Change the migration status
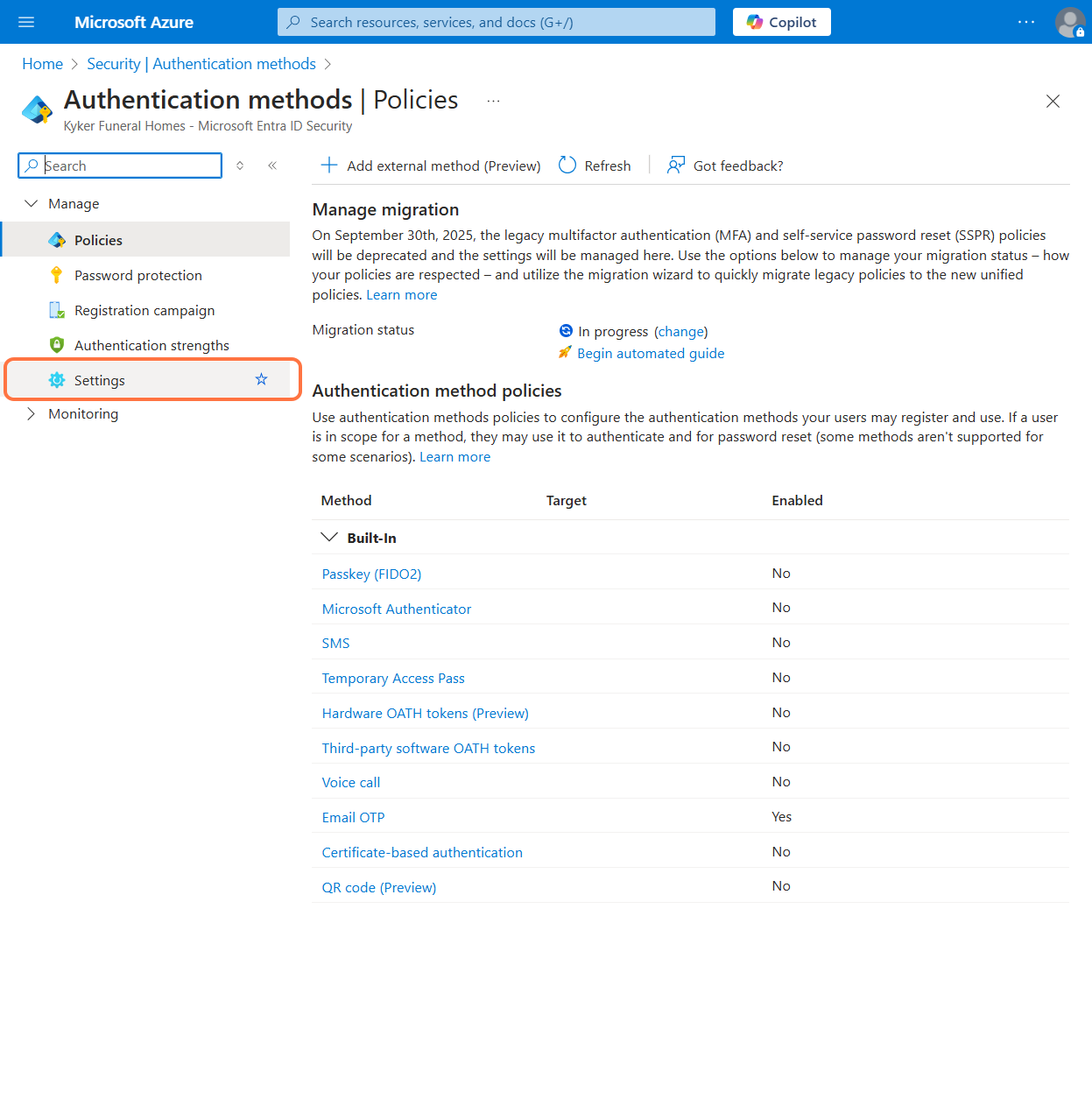This screenshot has width=1092, height=1106. click(x=680, y=331)
